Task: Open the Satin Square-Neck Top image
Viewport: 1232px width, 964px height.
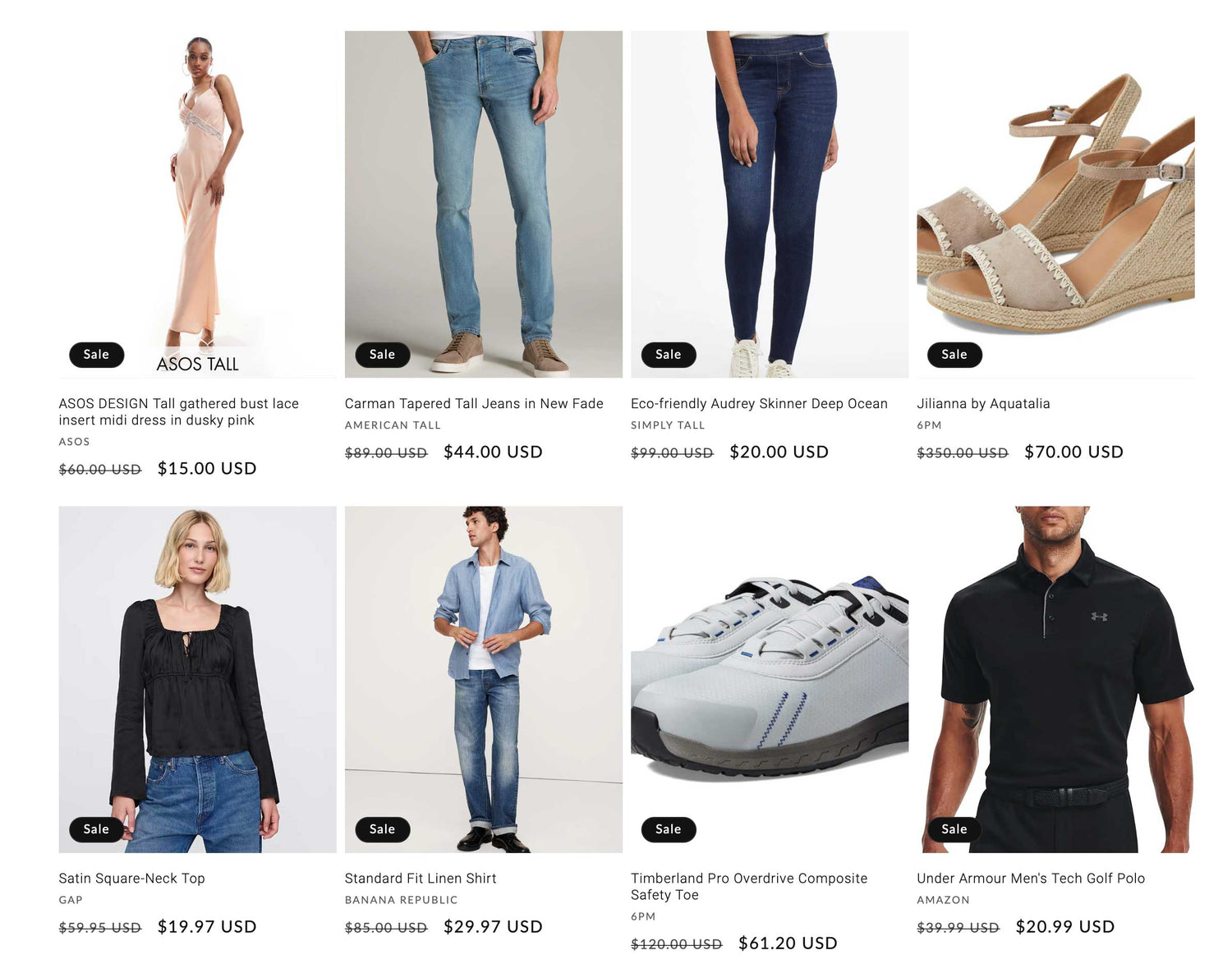Action: tap(197, 679)
